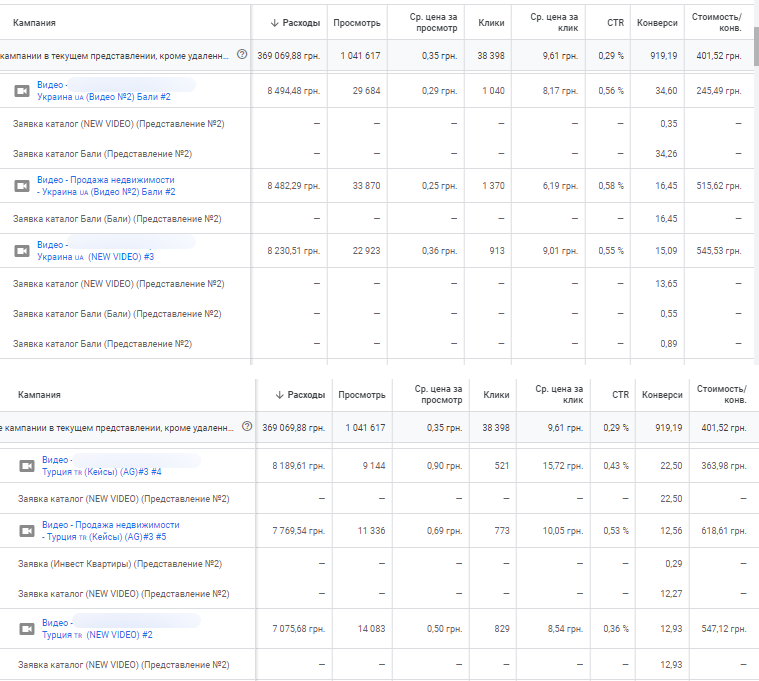Sort by Просмотры column in lower table
The height and width of the screenshot is (681, 759).
[x=362, y=395]
